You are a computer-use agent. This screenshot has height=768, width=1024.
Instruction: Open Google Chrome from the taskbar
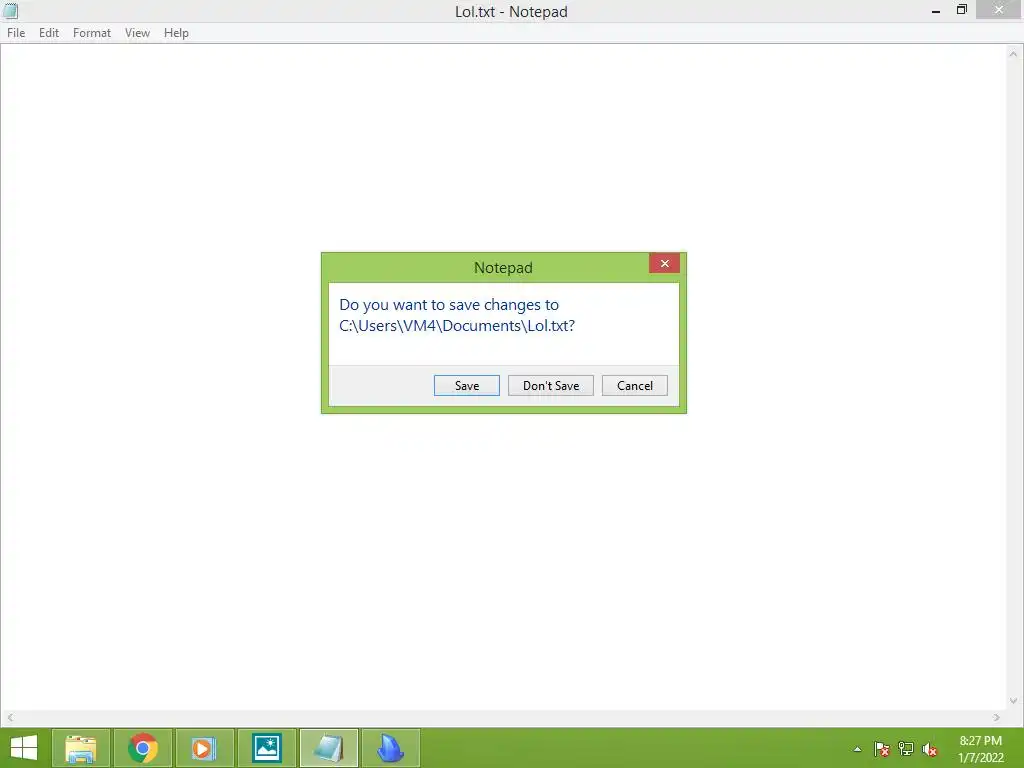click(143, 748)
